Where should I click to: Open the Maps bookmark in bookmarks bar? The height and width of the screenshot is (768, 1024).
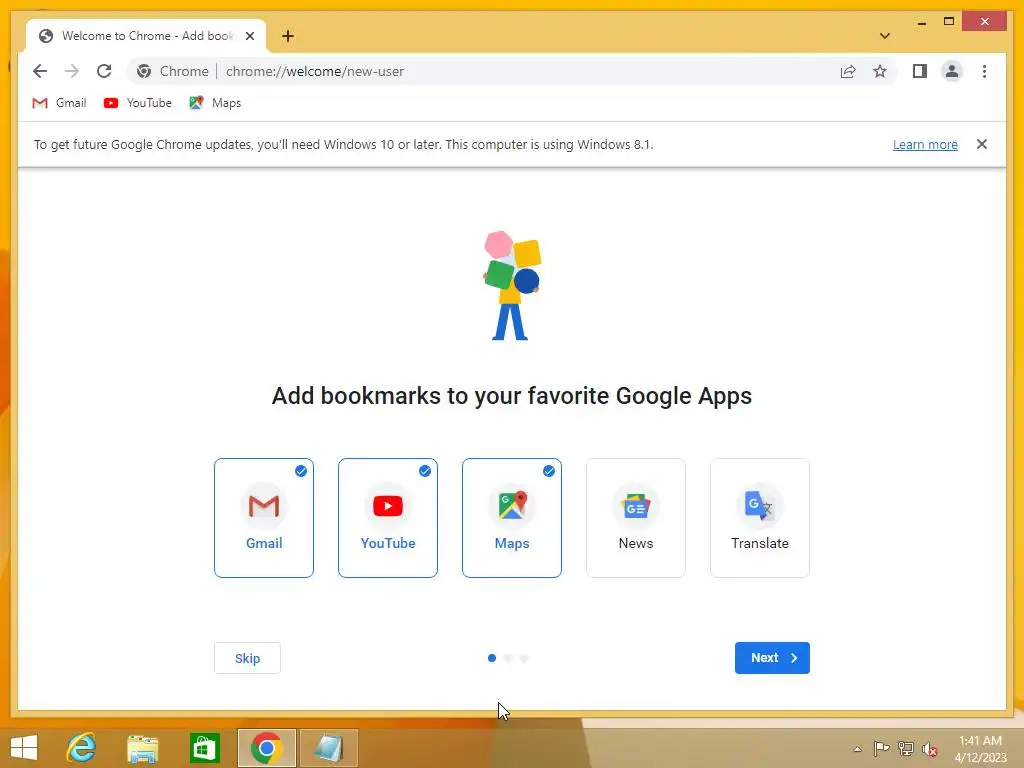[x=216, y=103]
